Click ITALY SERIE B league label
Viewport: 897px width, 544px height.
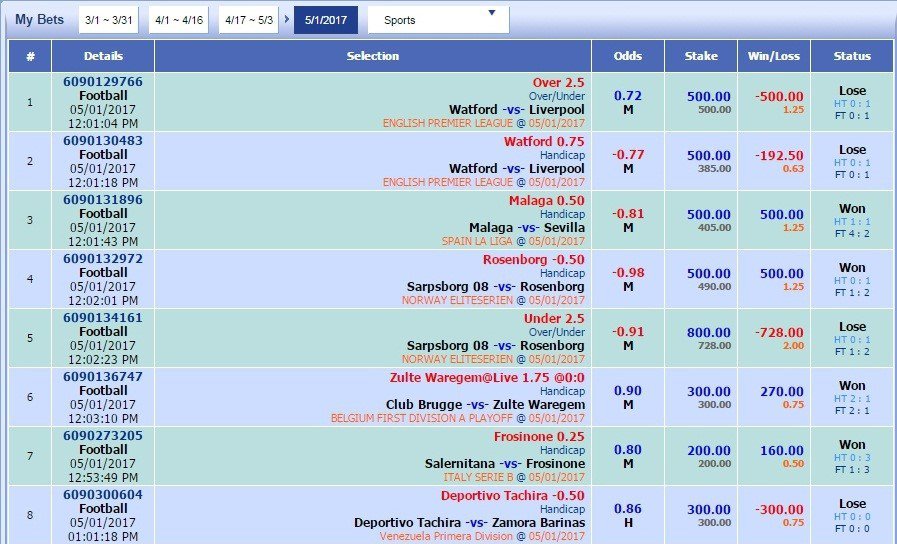478,477
